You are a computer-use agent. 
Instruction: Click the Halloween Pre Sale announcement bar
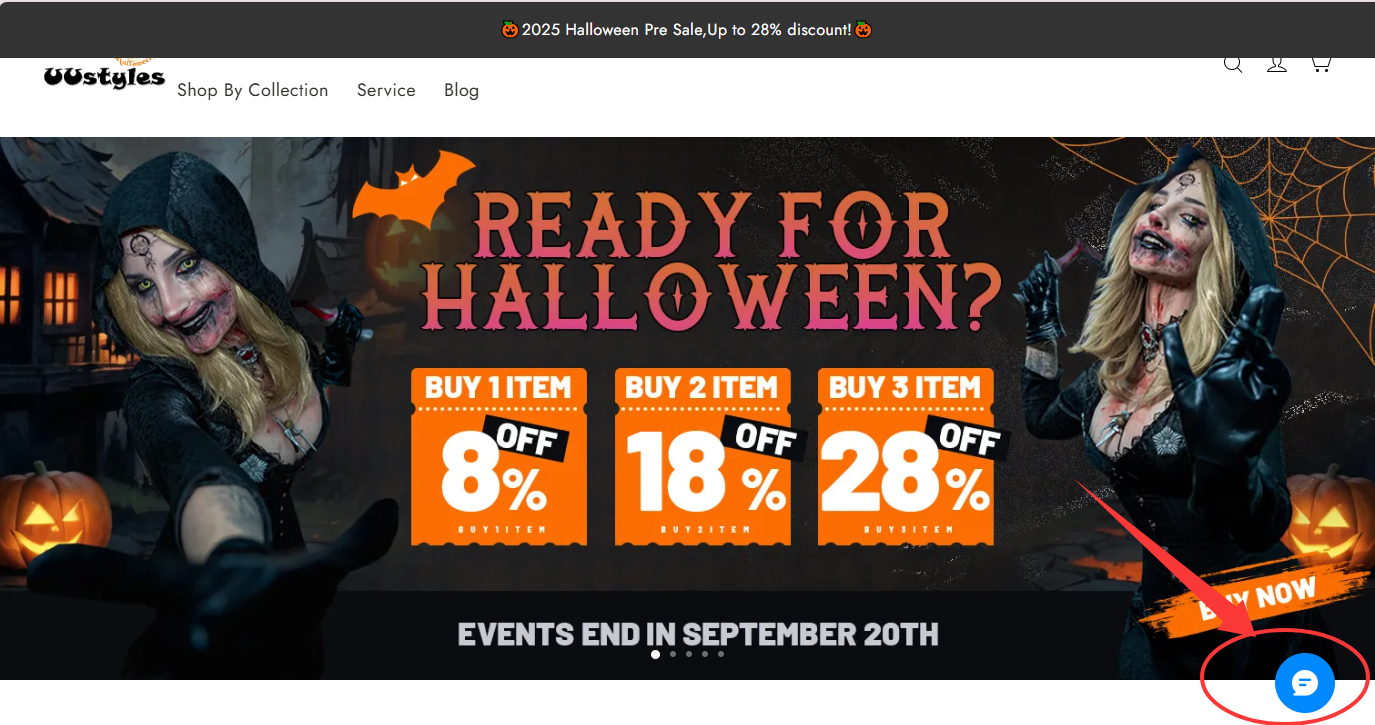click(x=687, y=30)
